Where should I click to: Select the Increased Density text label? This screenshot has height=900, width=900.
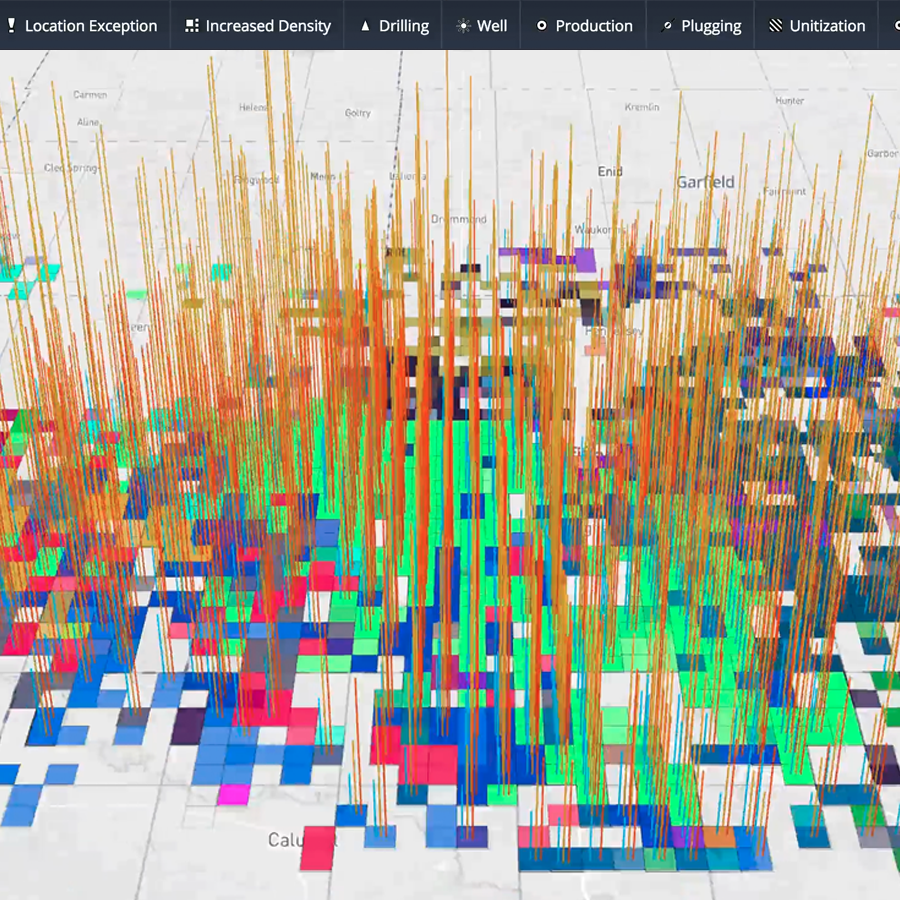click(268, 26)
